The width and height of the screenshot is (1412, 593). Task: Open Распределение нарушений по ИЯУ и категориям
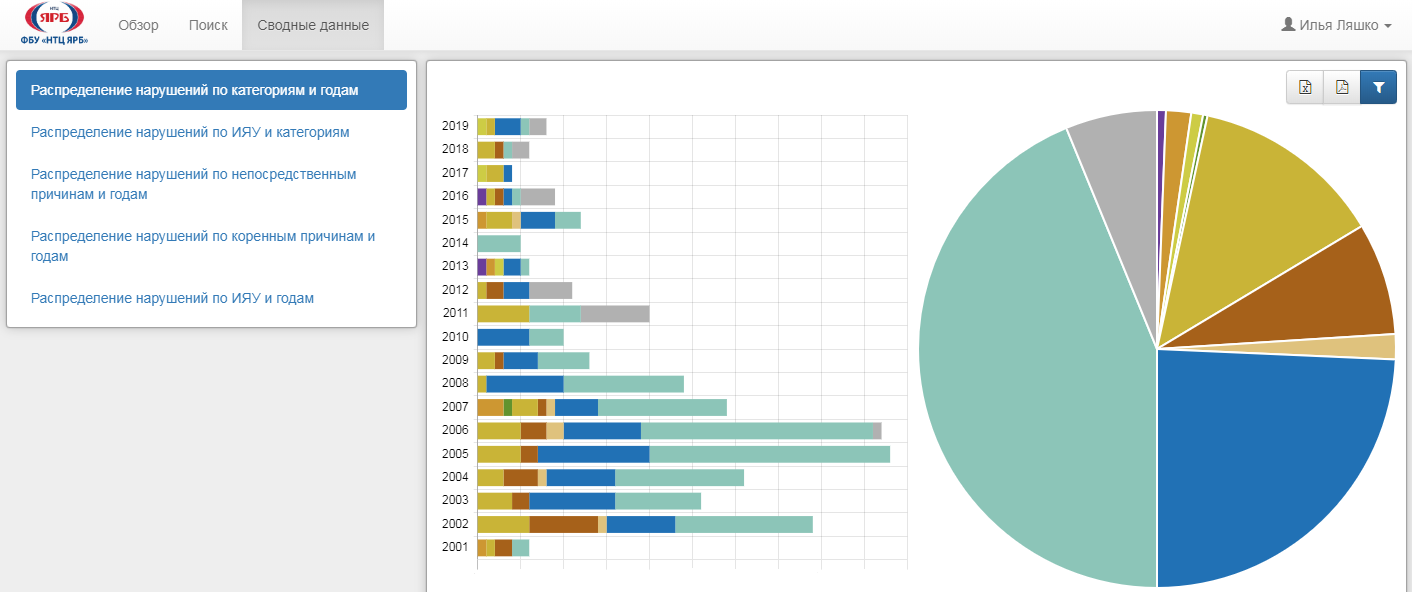190,132
